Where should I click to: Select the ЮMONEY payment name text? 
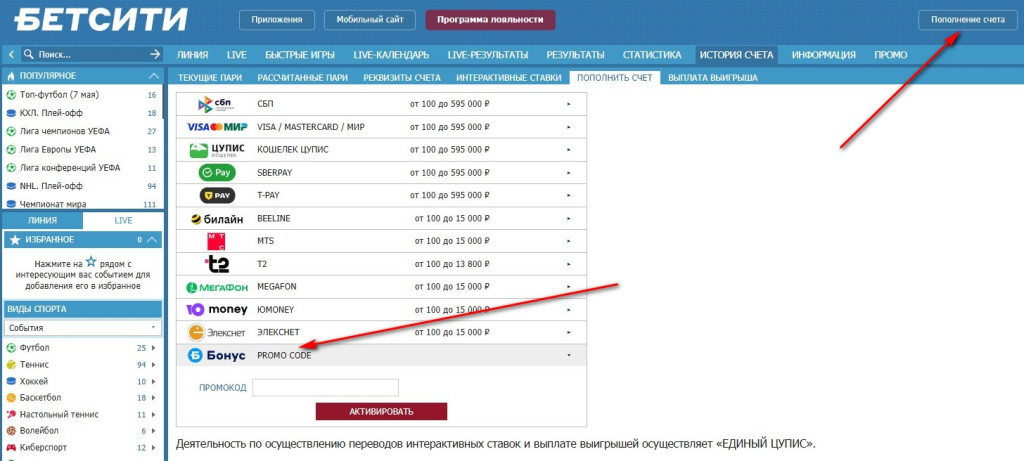[x=276, y=310]
